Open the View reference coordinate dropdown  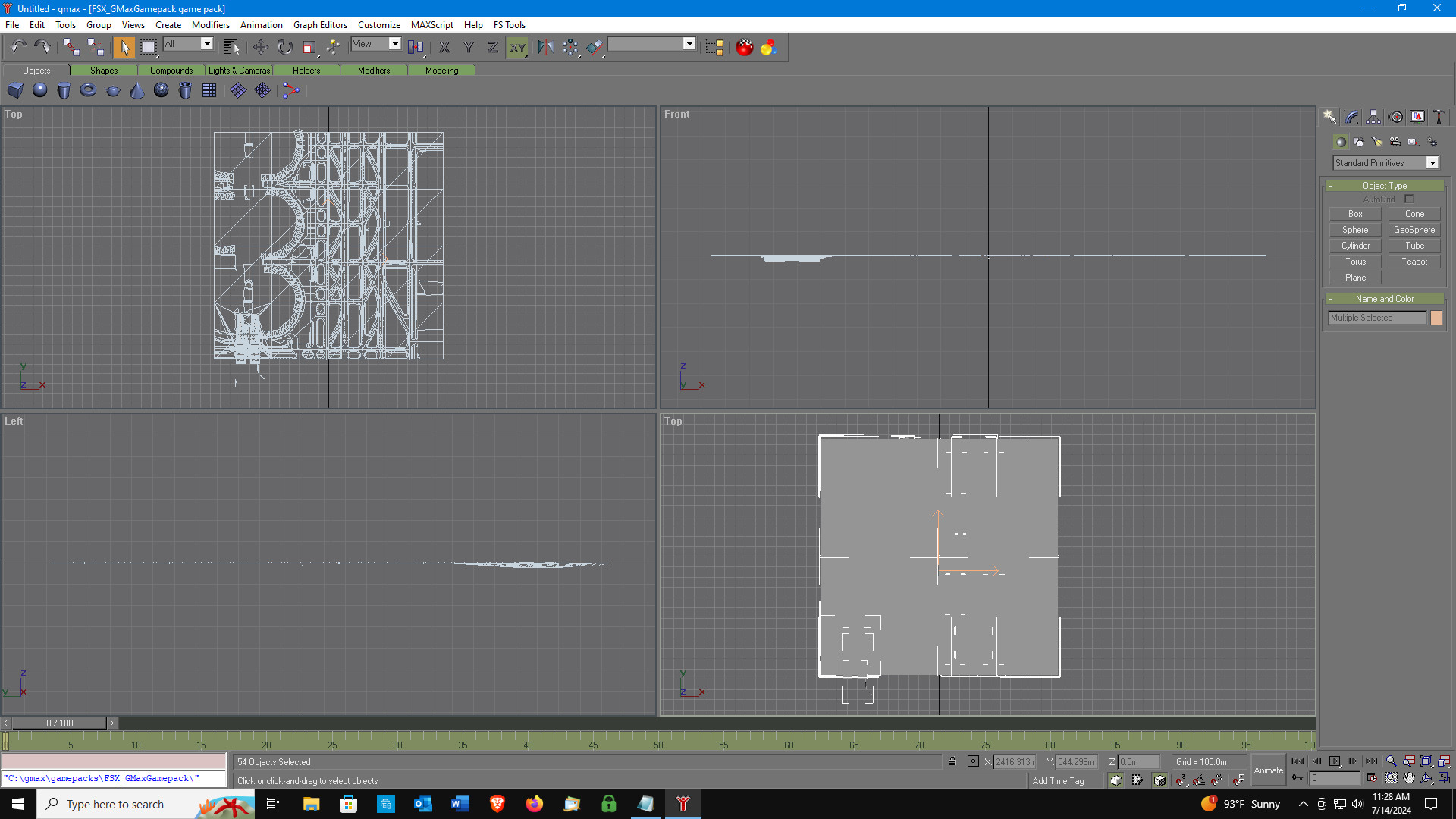[376, 44]
